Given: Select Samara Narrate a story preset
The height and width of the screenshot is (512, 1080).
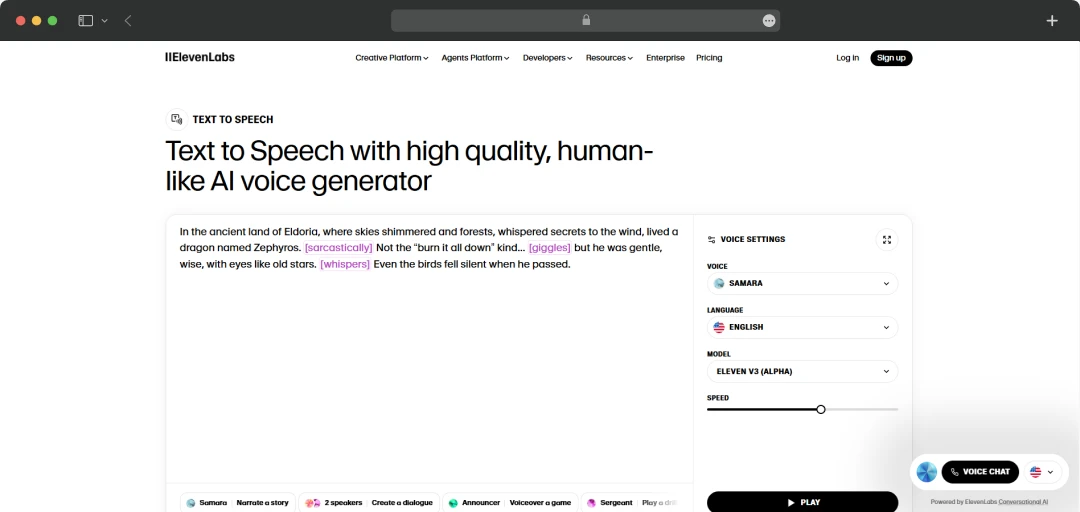Looking at the screenshot, I should (x=238, y=503).
